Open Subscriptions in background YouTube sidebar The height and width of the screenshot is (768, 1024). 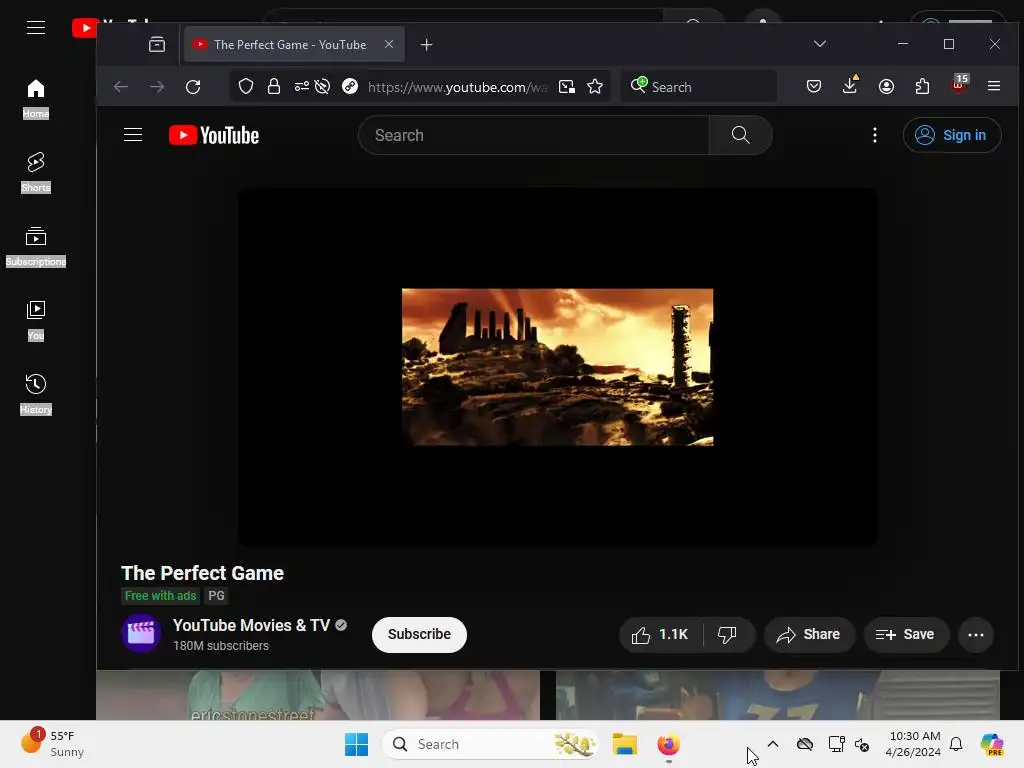tap(36, 246)
